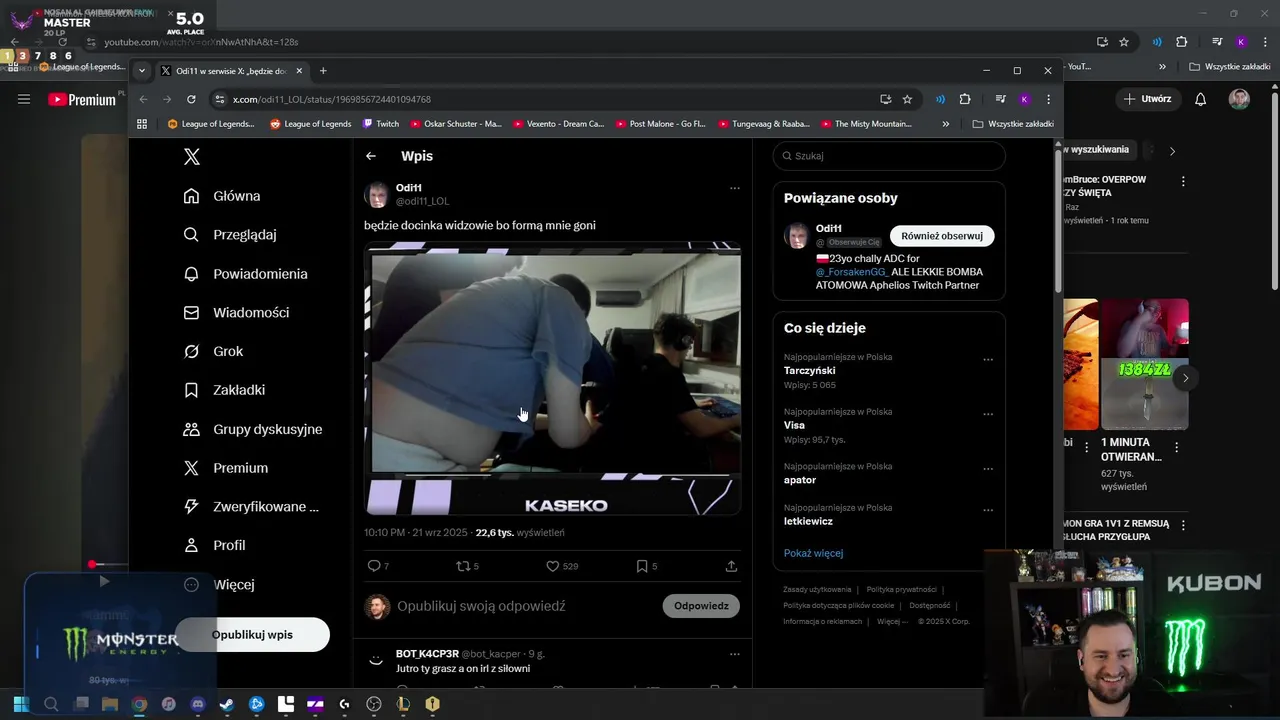Open more options for Visa trend
Screen dimensions: 1280x720
click(x=988, y=414)
